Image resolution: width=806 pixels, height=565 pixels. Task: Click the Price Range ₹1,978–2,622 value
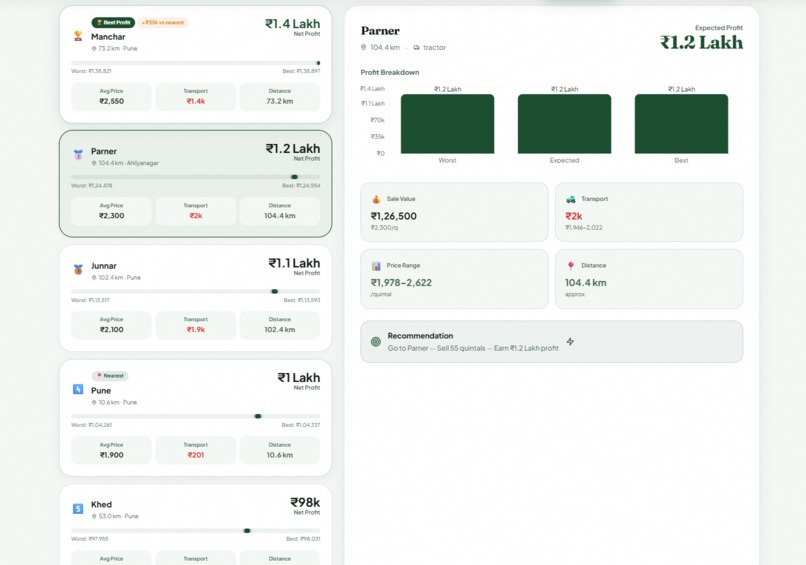401,283
